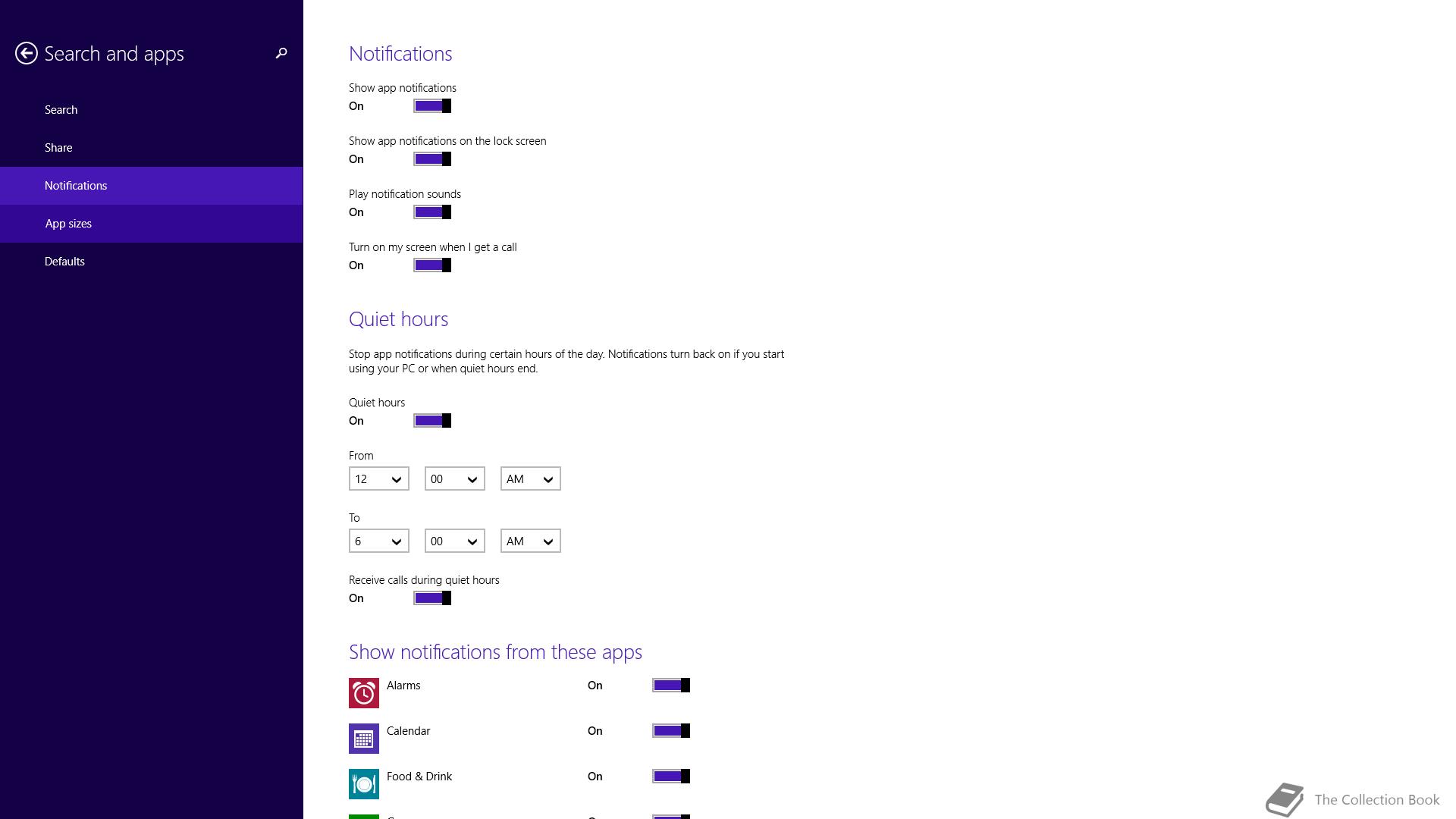Open the From AM/PM dropdown
Viewport: 1456px width, 819px height.
(x=531, y=479)
